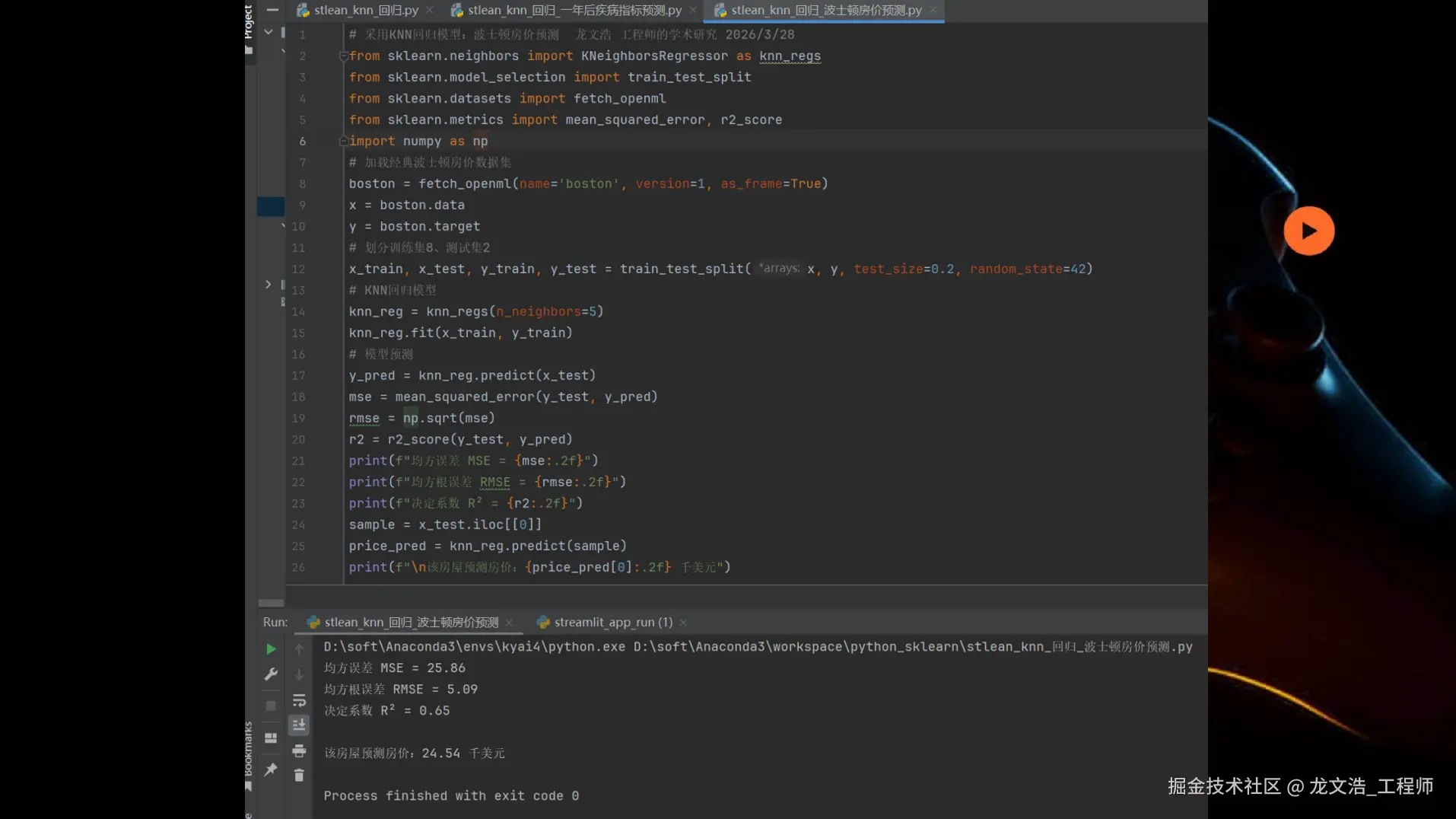Viewport: 1456px width, 819px height.
Task: Rerun the script with the green Run arrow
Action: click(271, 649)
